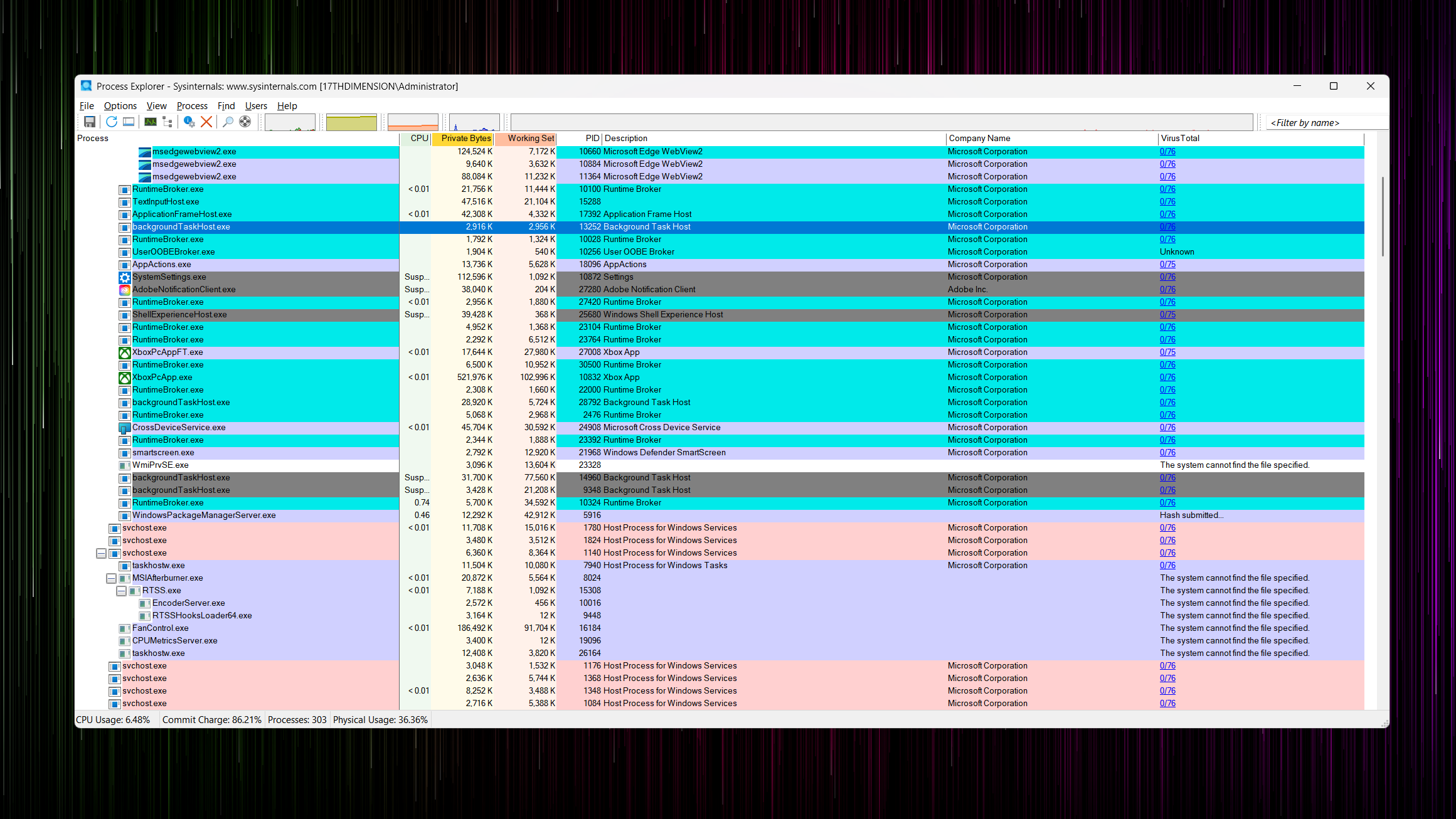Collapse the RTSS.exe tree node

pos(121,591)
